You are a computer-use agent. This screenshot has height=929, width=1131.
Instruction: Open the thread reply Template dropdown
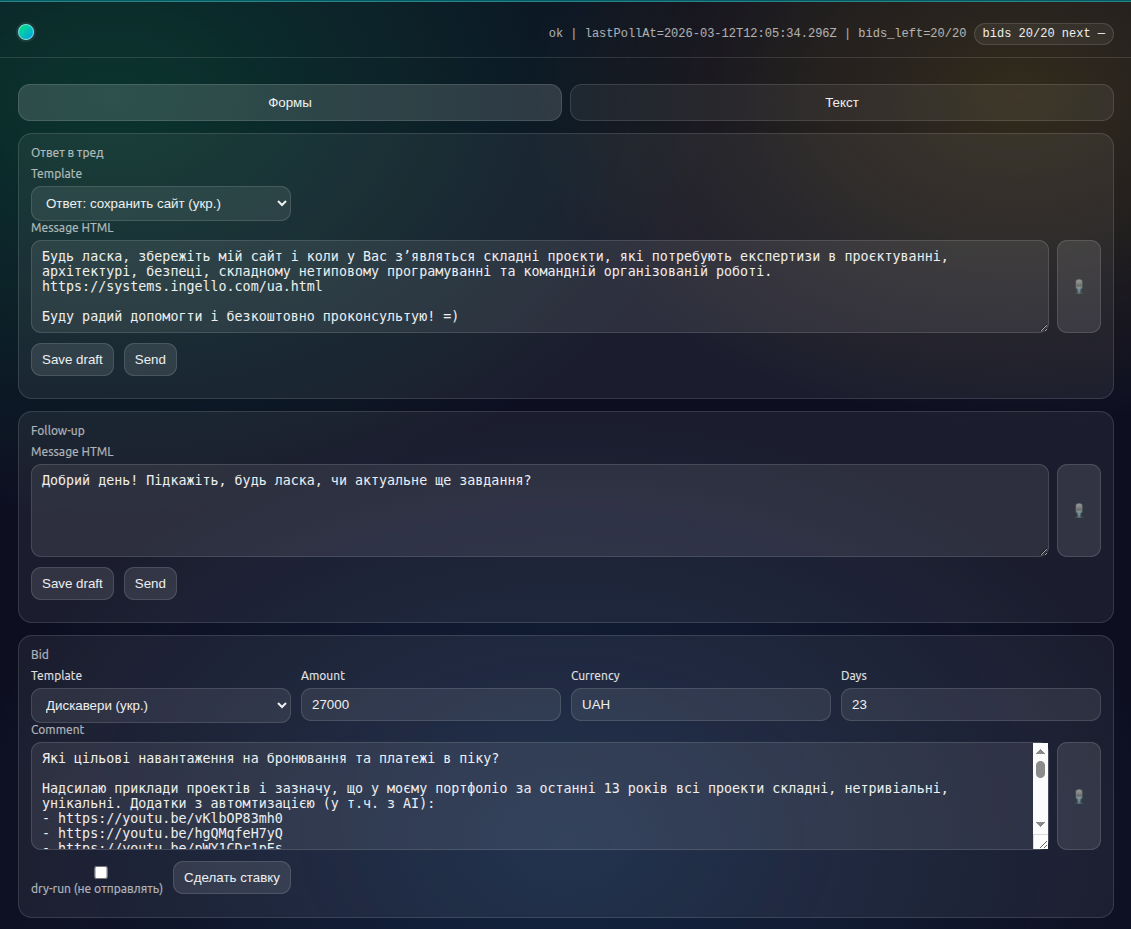pyautogui.click(x=161, y=204)
